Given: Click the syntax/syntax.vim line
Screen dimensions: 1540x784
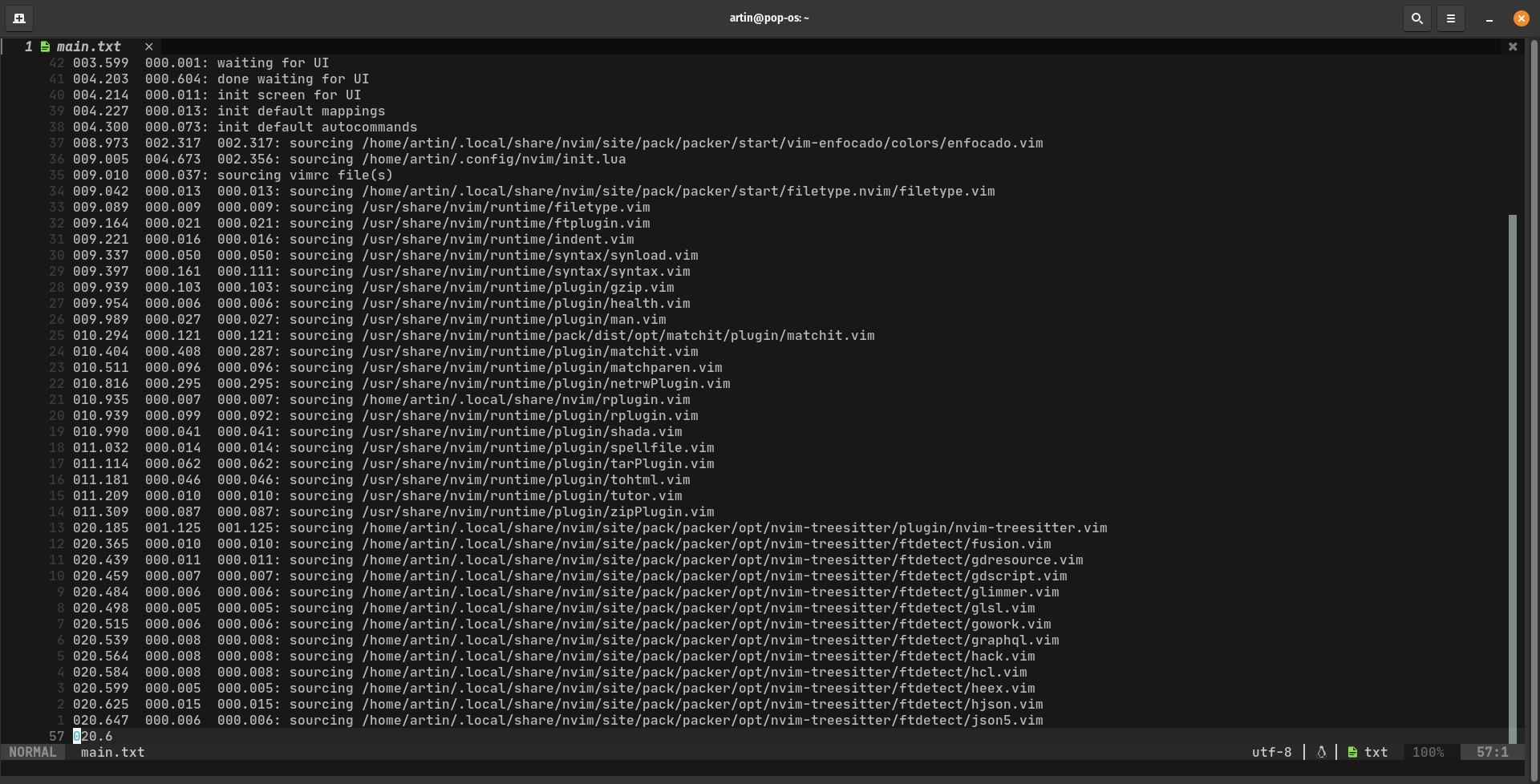Looking at the screenshot, I should pyautogui.click(x=381, y=271).
